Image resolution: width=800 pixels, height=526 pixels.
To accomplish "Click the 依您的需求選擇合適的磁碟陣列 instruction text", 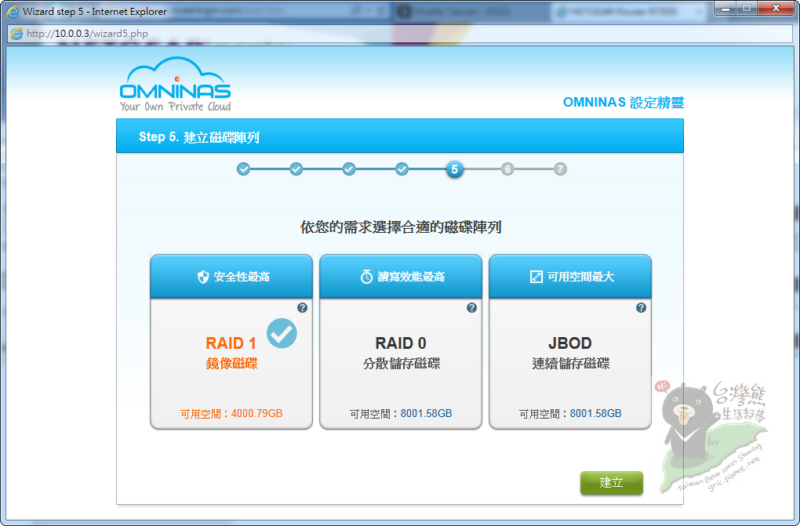I will pyautogui.click(x=401, y=227).
